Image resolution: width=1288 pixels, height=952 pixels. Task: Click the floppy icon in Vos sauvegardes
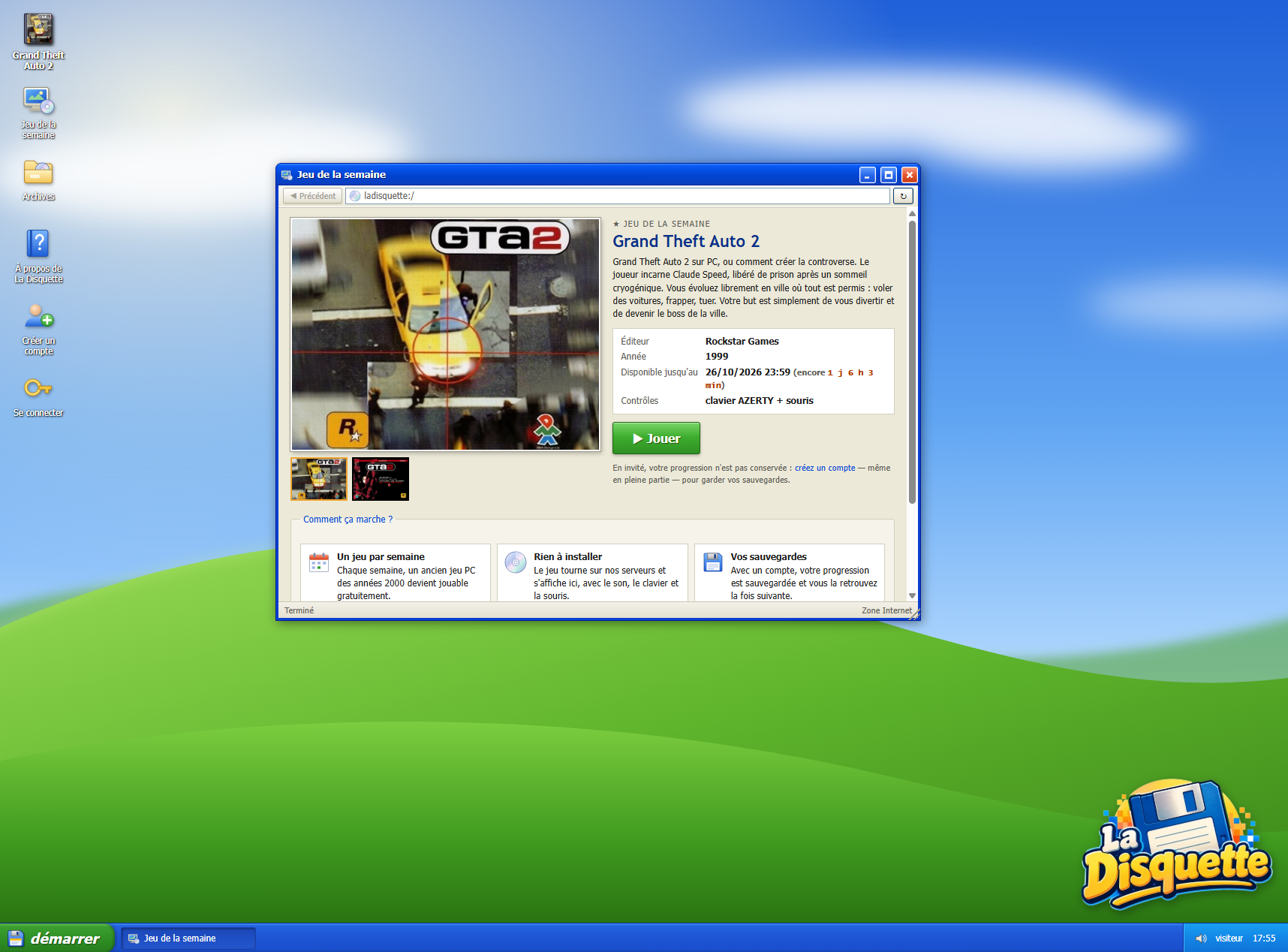pos(712,562)
